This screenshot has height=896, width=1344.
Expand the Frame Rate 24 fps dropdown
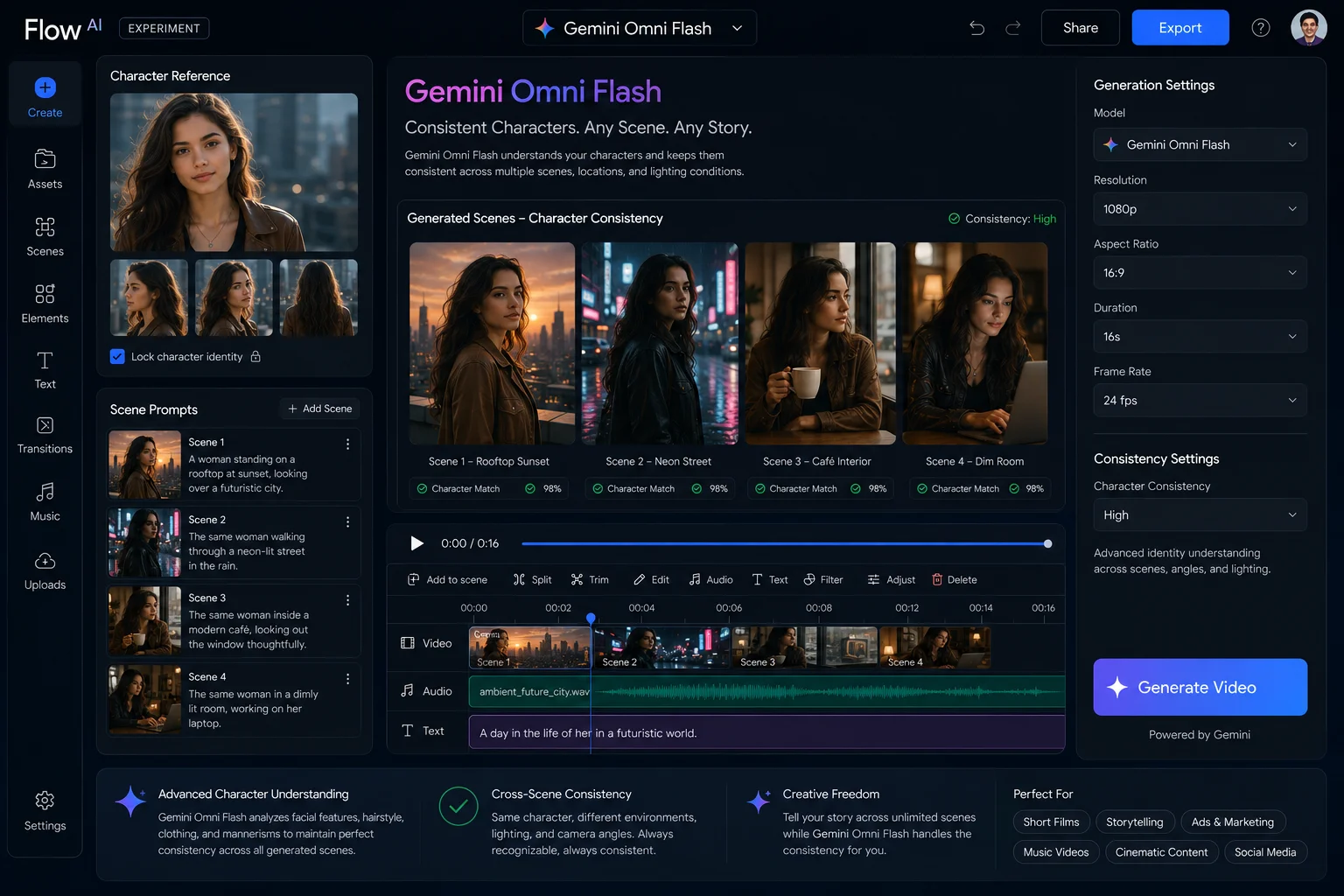tap(1200, 401)
